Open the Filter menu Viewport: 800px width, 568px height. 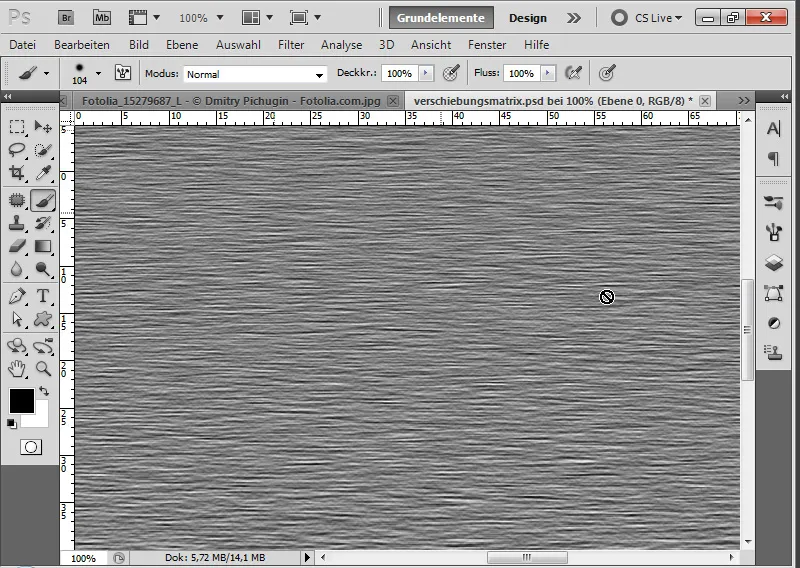click(291, 45)
